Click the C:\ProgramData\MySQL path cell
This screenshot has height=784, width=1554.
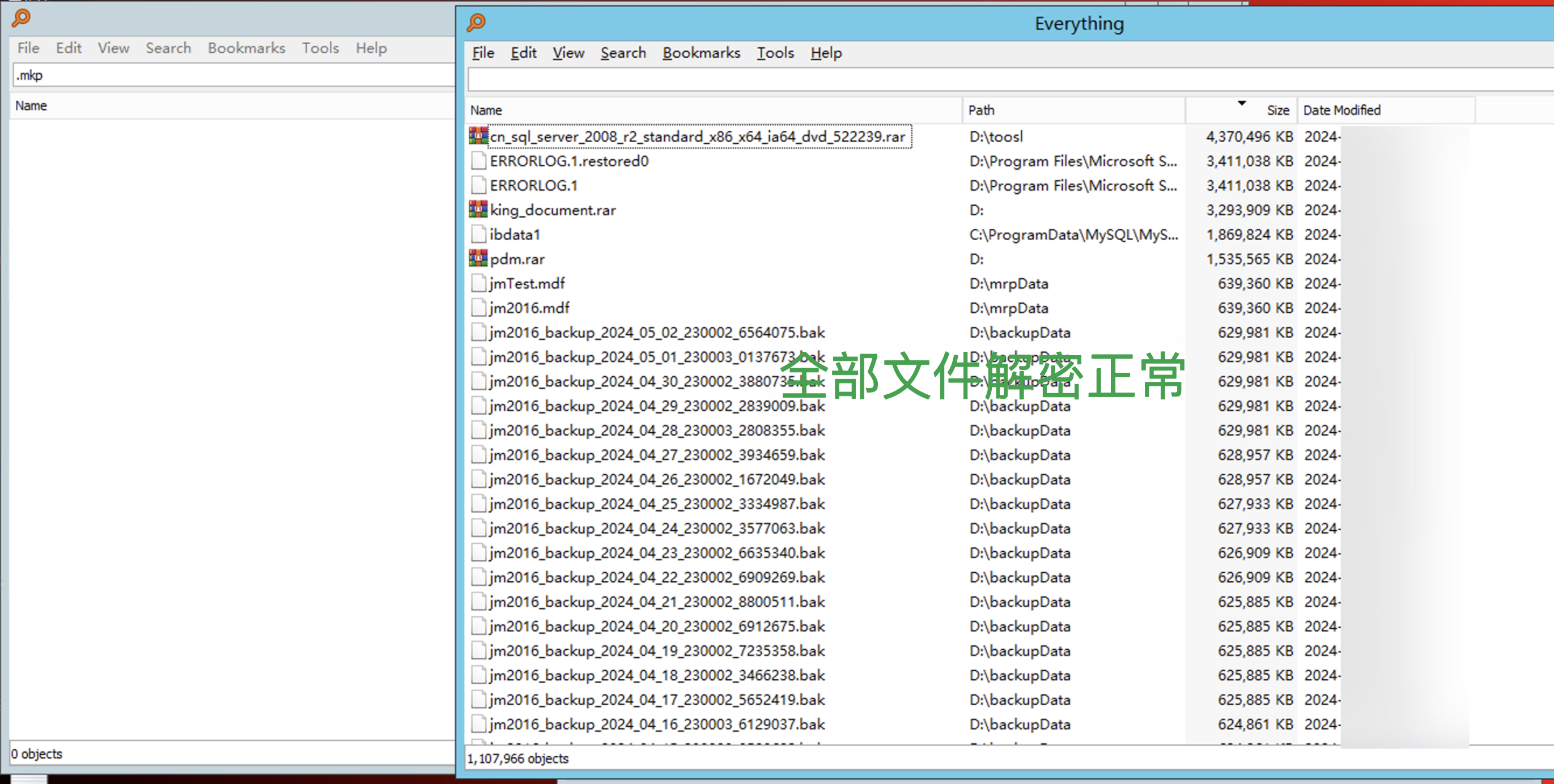(1074, 235)
